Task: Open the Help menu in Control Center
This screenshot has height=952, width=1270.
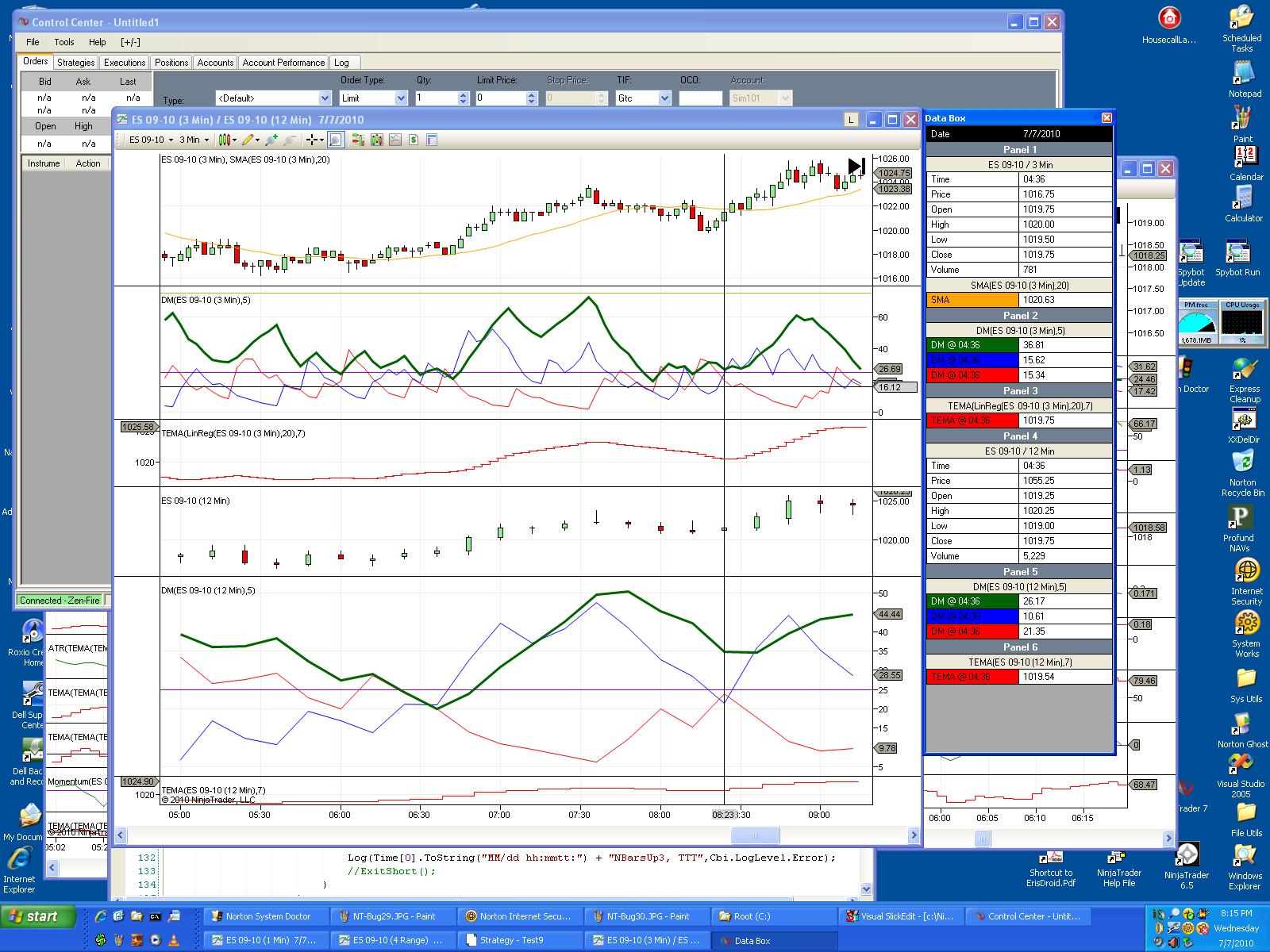Action: pos(98,42)
